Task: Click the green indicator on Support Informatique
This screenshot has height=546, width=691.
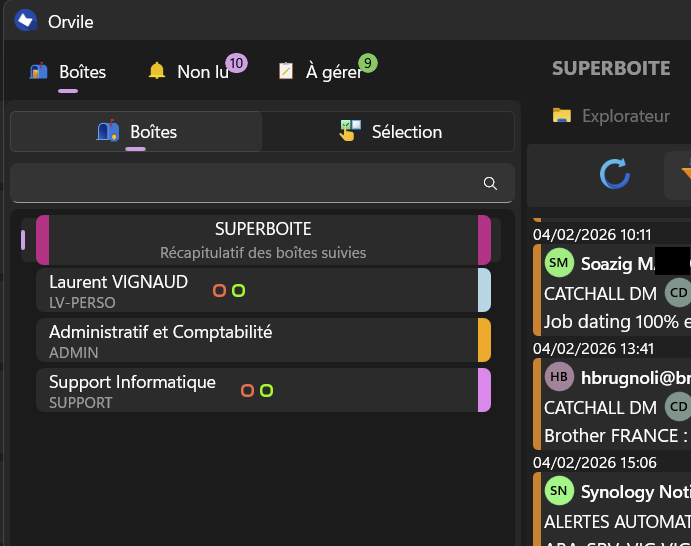Action: point(267,391)
